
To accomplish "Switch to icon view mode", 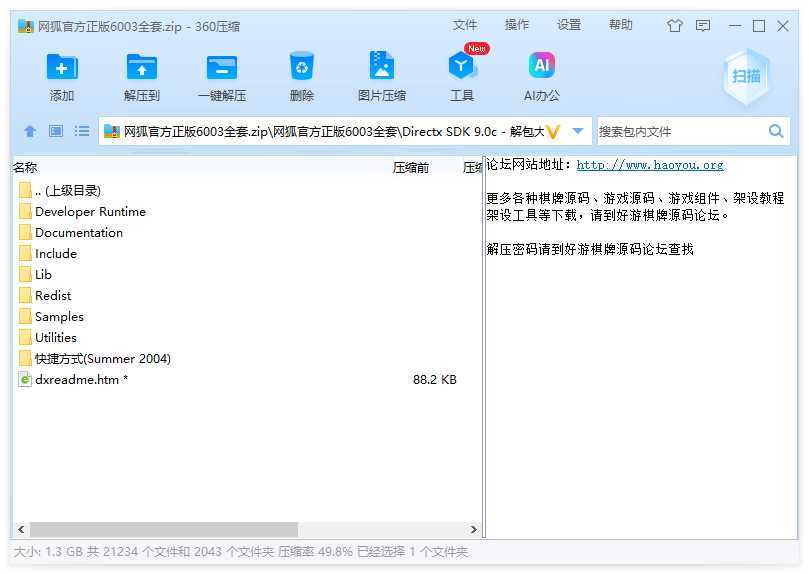I will pos(56,131).
